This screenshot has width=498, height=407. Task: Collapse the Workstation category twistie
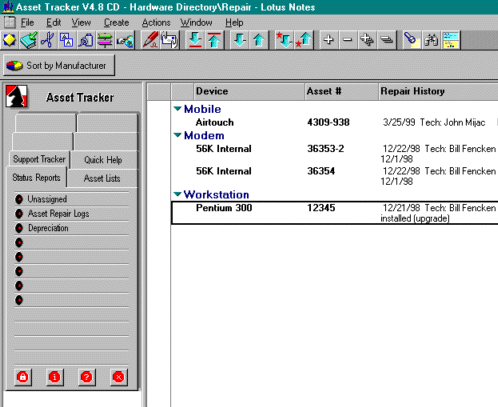178,194
